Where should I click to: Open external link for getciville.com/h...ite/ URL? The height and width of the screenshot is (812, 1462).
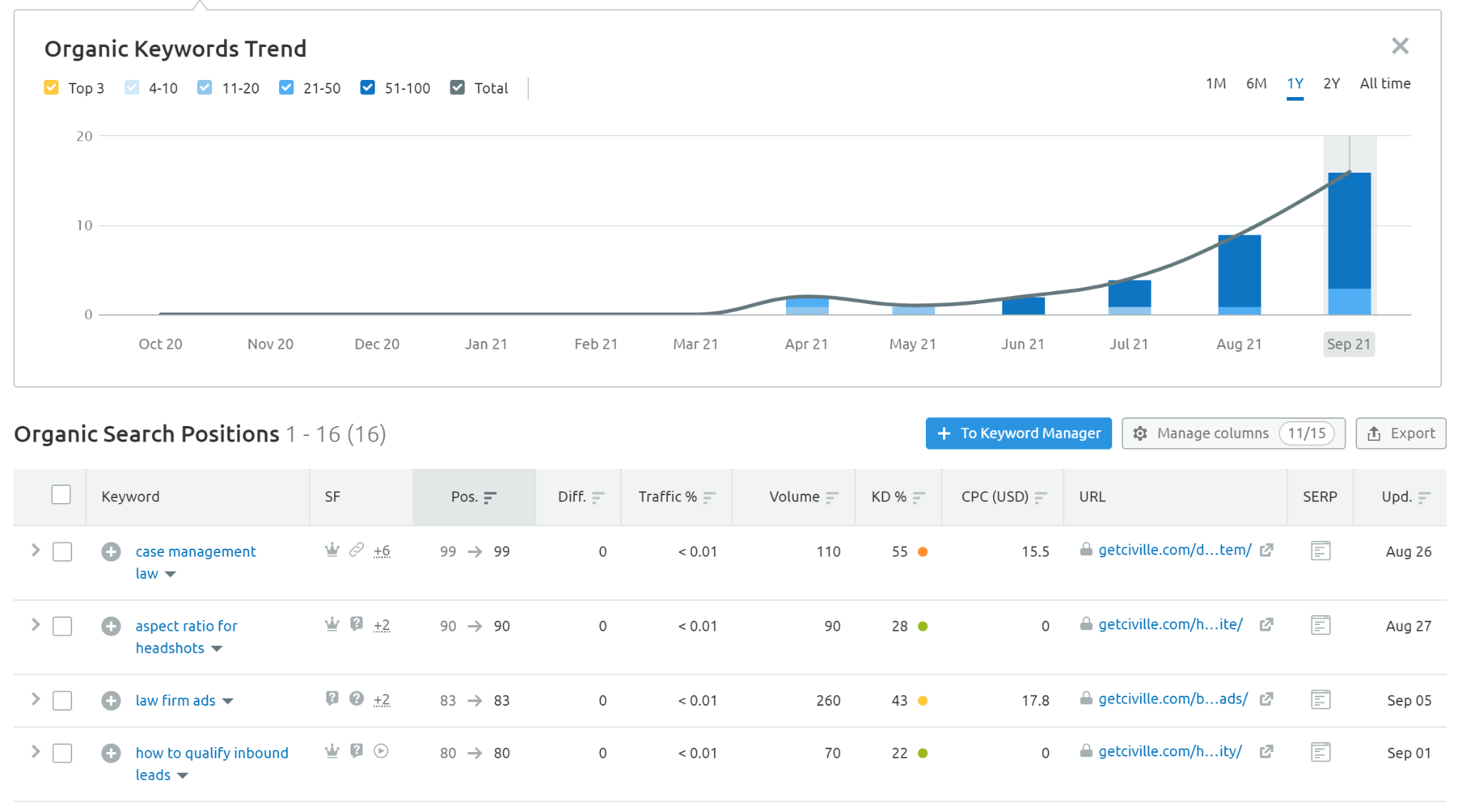[x=1266, y=625]
